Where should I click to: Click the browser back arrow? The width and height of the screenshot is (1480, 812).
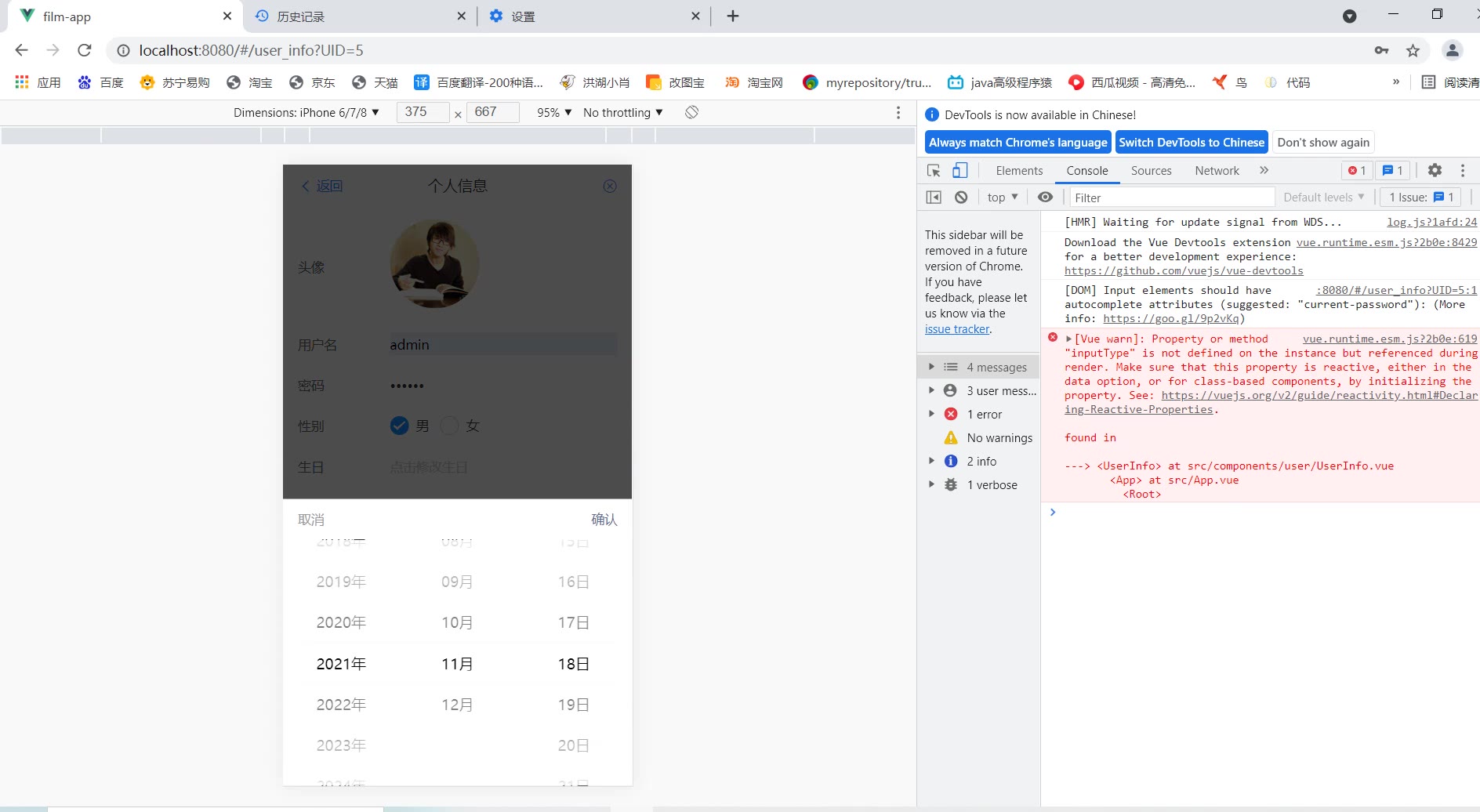tap(21, 50)
